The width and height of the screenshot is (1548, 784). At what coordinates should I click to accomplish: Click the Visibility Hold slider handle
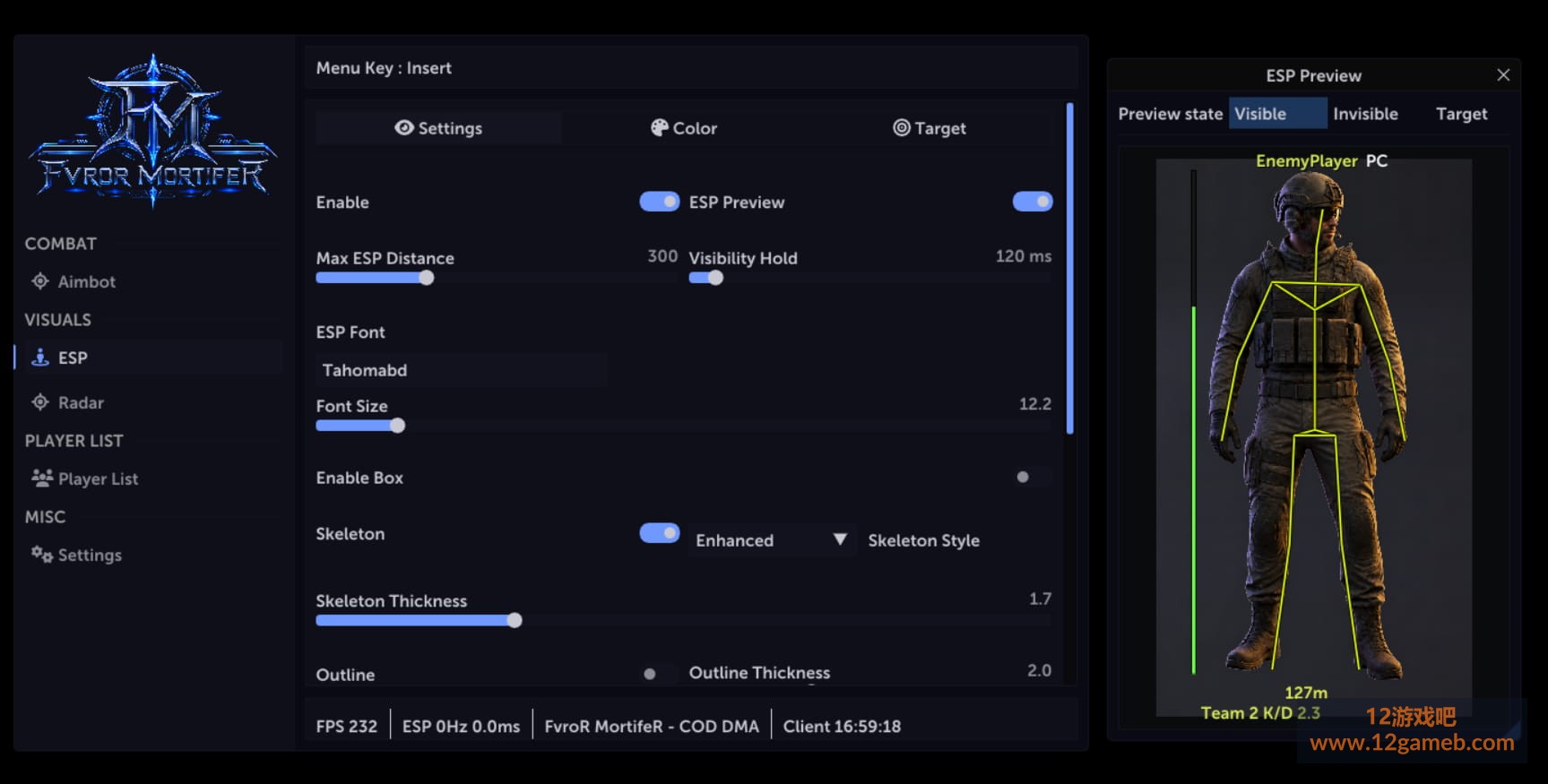(715, 278)
